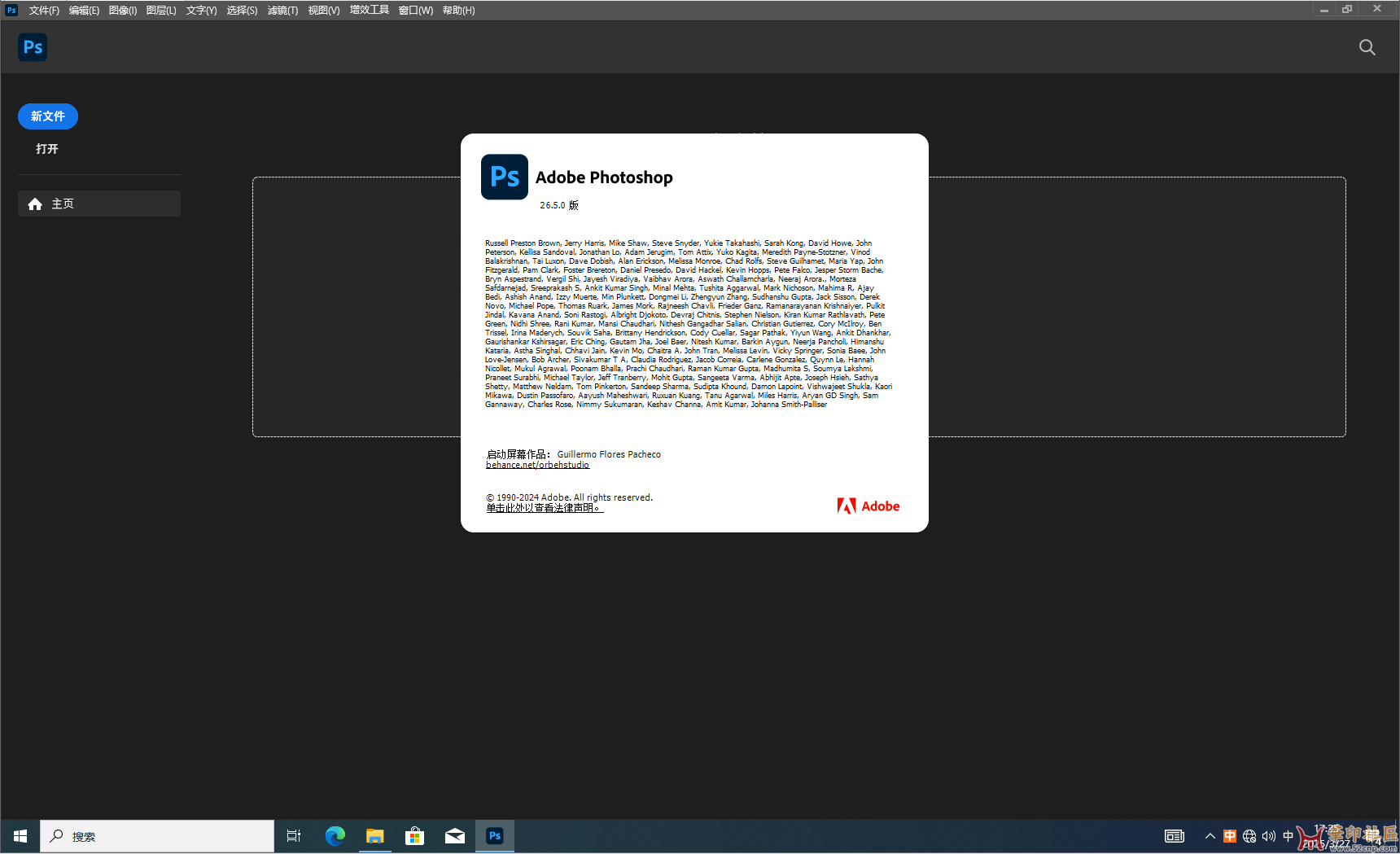This screenshot has width=1400, height=854.
Task: Click the small Ps icon in title bar
Action: pos(11,10)
